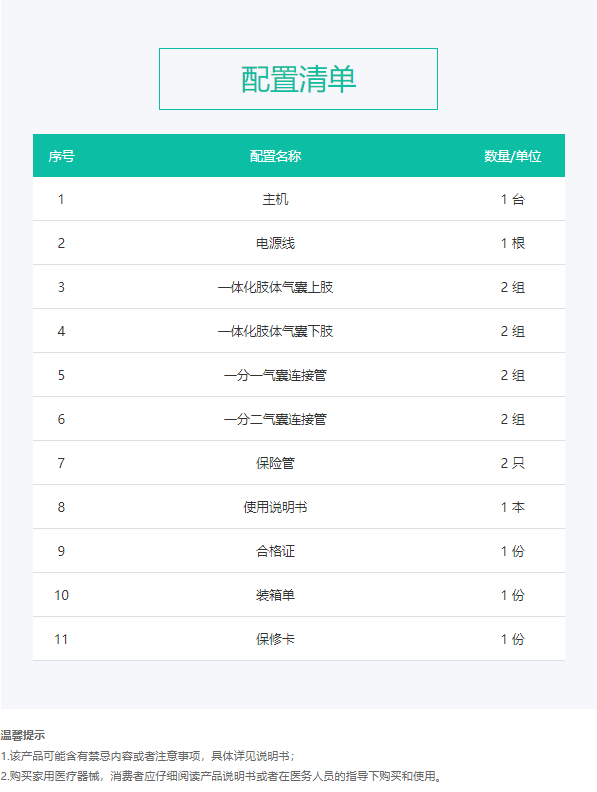Click the notice line about 购买家用医疗器械
The width and height of the screenshot is (597, 792).
point(221,776)
